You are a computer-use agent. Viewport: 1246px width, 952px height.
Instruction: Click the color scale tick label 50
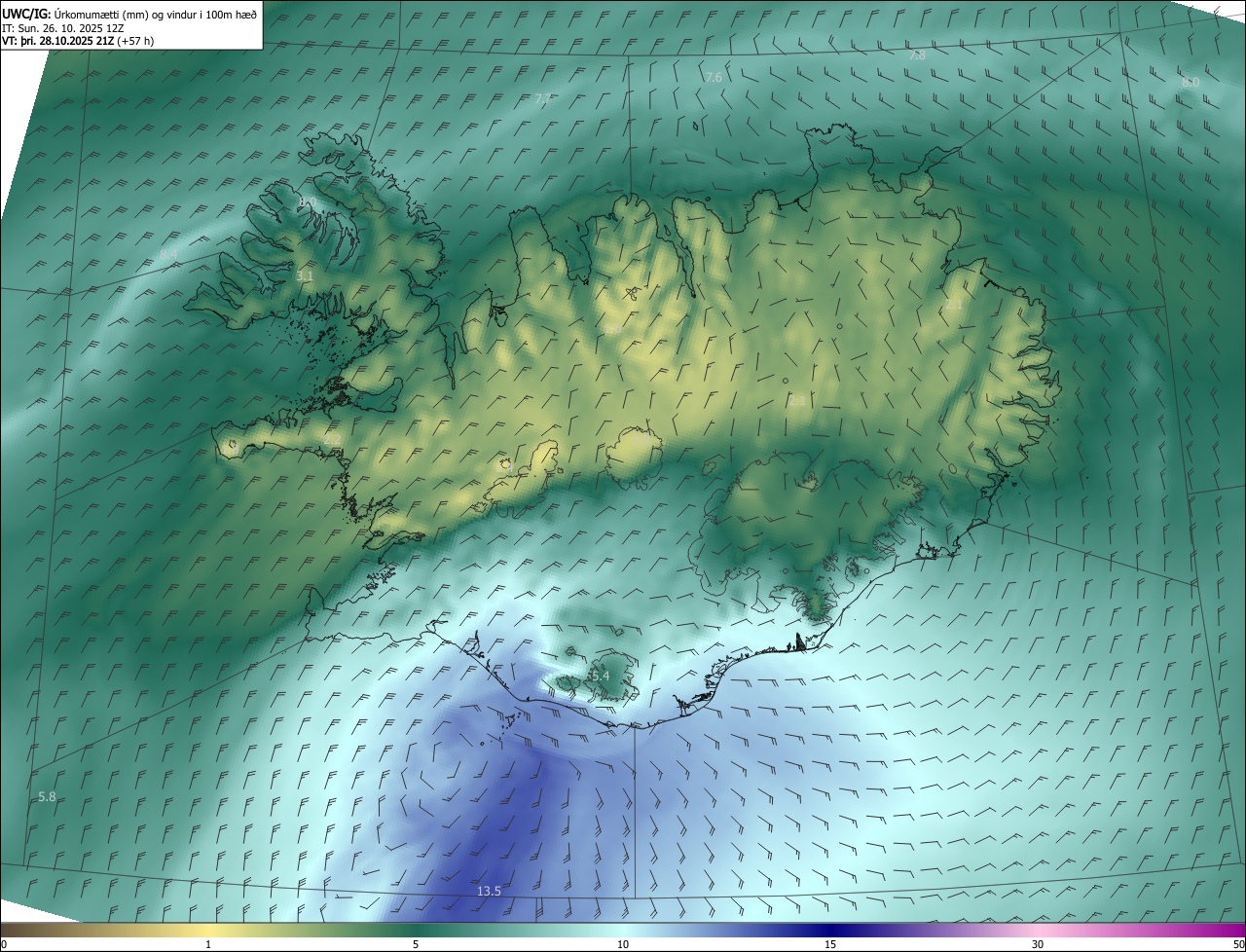tap(1239, 944)
